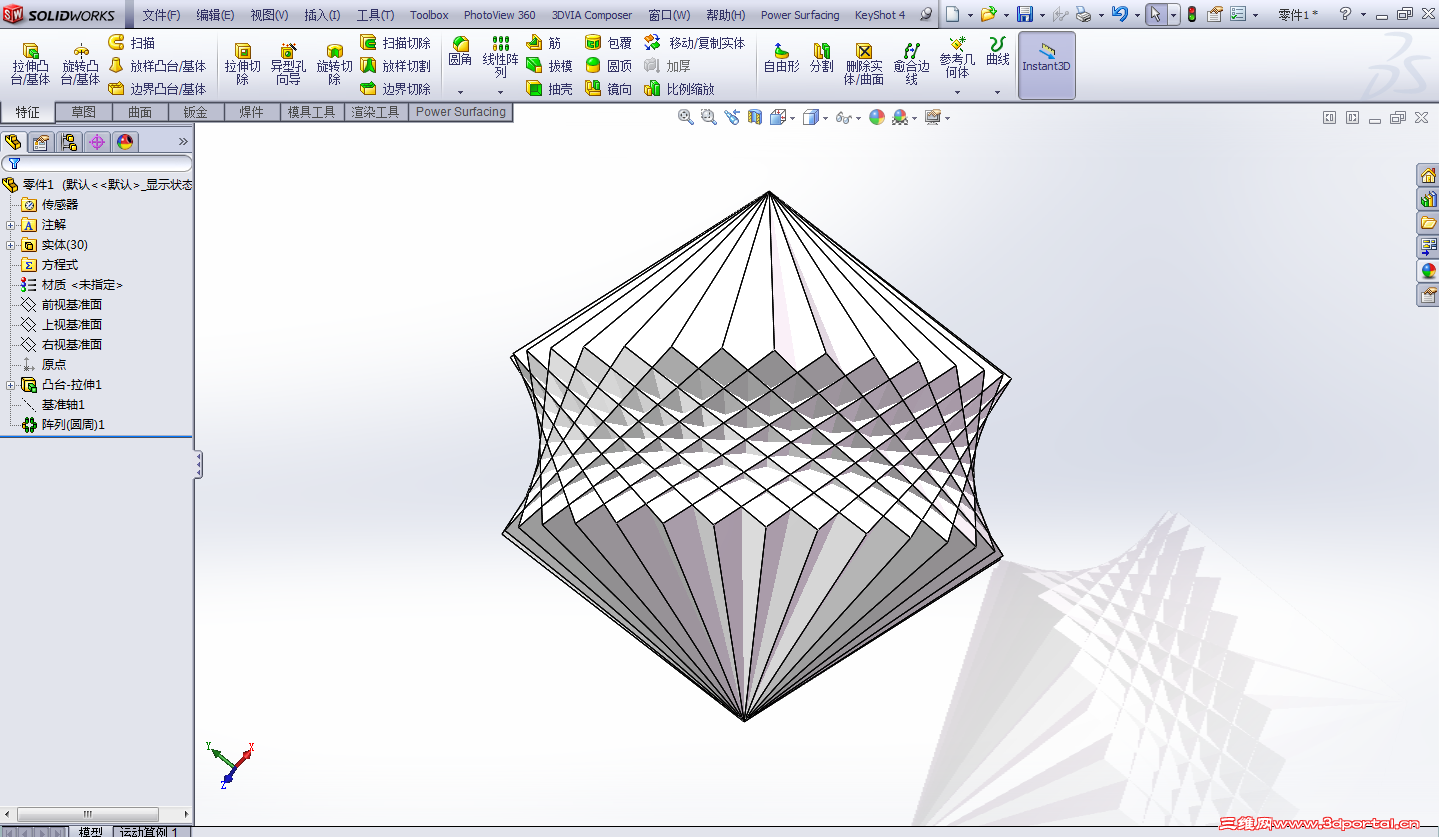Click the Zoom to Fit magnifier icon

[x=685, y=117]
